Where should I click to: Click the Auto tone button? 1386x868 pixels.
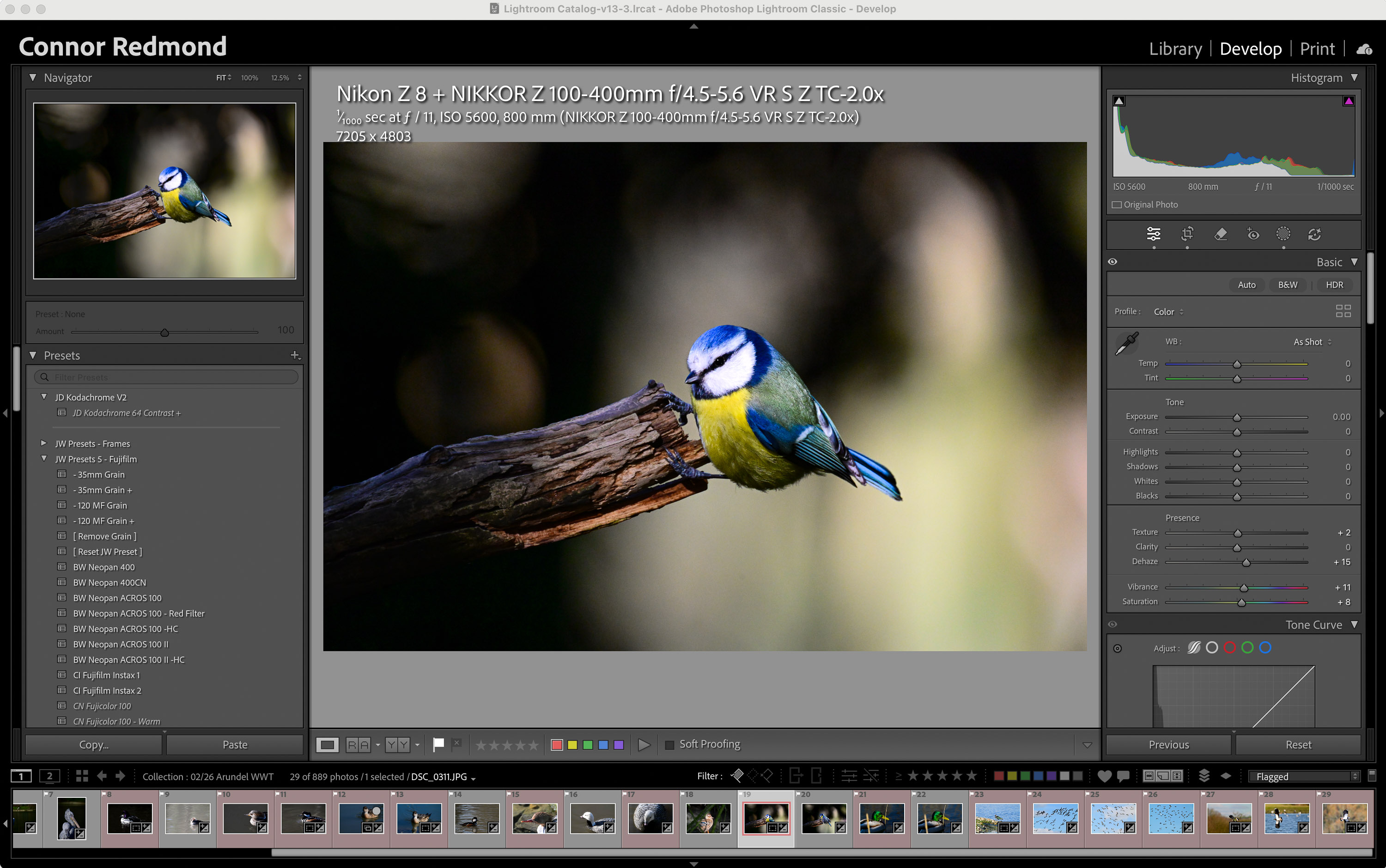(x=1246, y=285)
